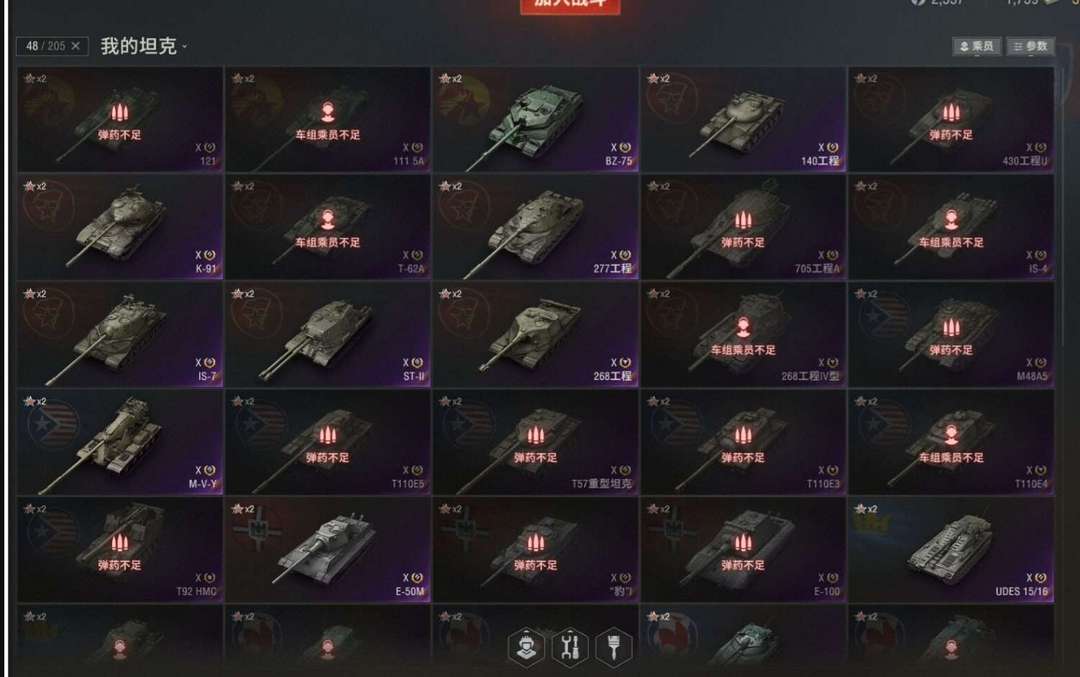This screenshot has width=1080, height=677.
Task: Select the UDES 15/16 tank card
Action: (951, 550)
